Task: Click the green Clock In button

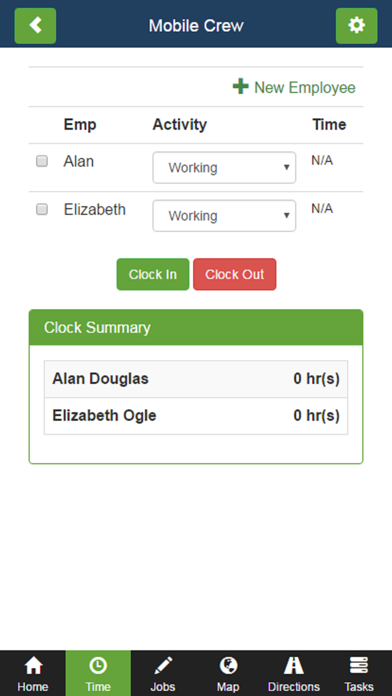Action: 153,274
